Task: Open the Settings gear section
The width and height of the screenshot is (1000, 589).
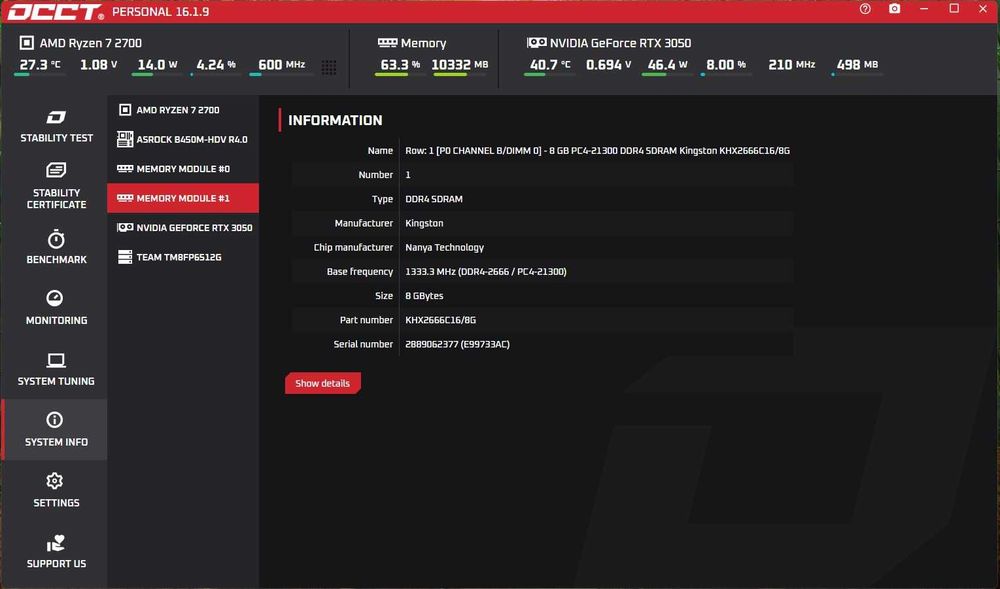Action: pyautogui.click(x=56, y=490)
